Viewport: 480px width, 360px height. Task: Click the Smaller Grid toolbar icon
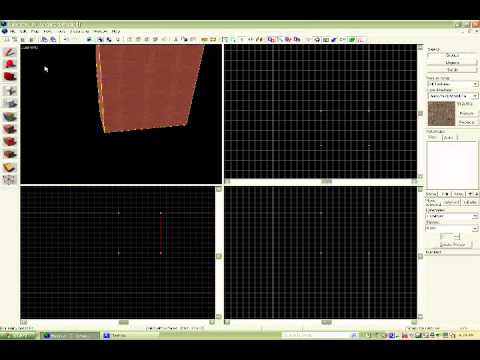click(23, 39)
